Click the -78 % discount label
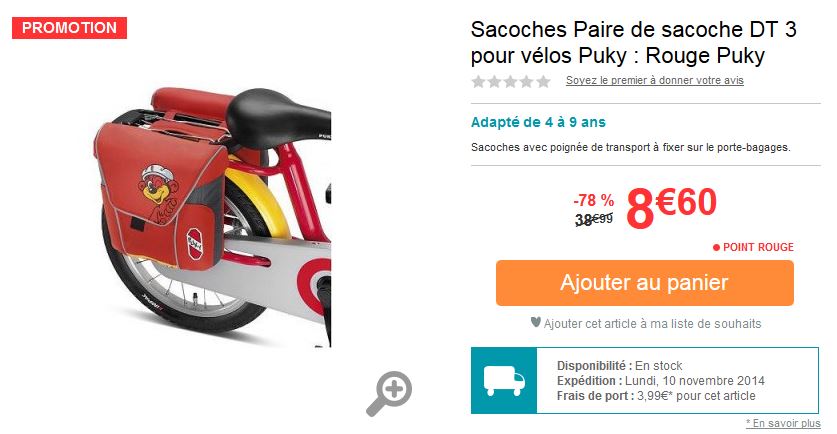The width and height of the screenshot is (837, 434). click(594, 201)
